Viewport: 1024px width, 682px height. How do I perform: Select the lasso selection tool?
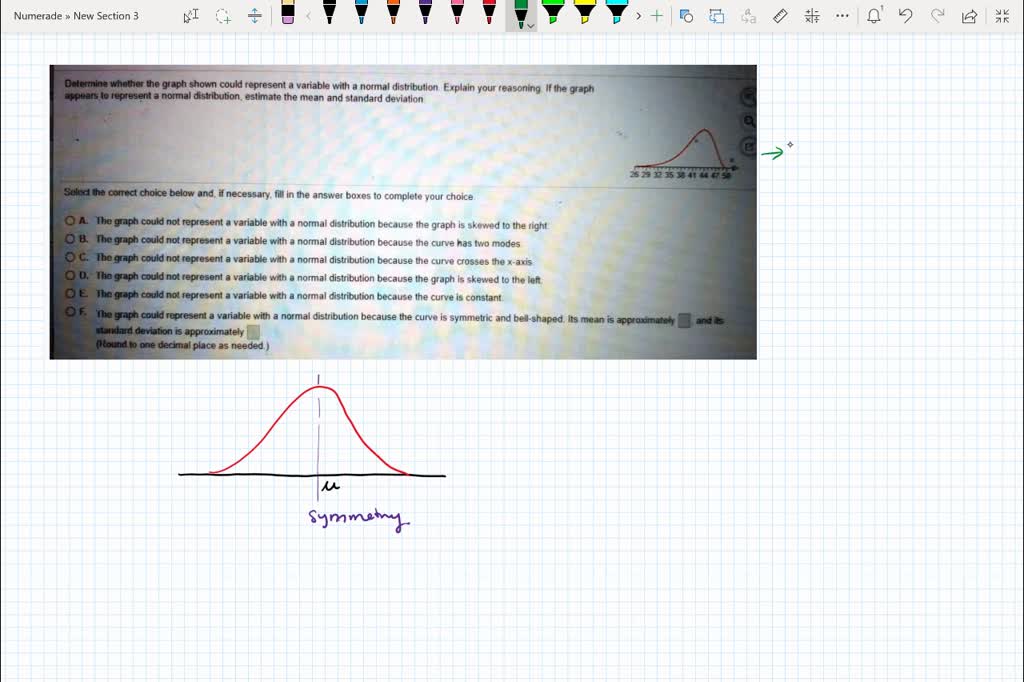point(222,15)
